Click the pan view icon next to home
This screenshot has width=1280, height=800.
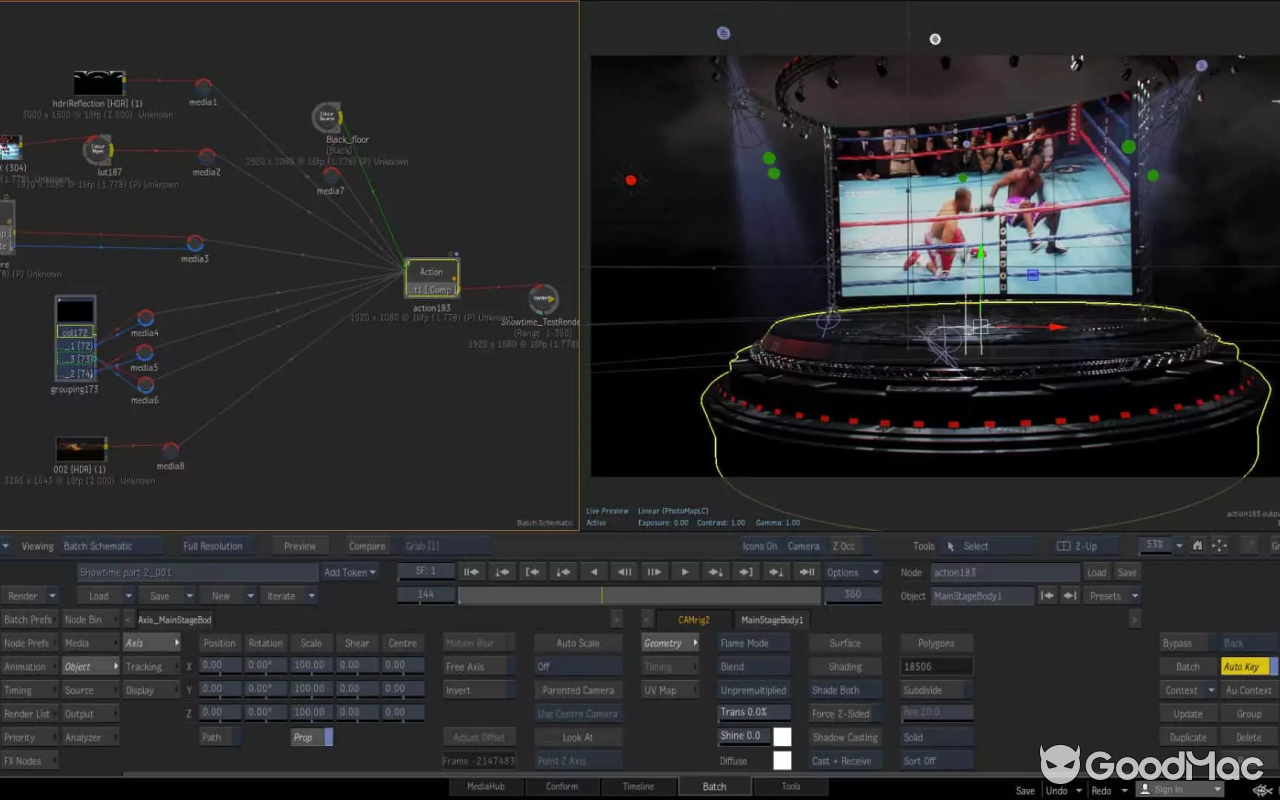[1218, 546]
